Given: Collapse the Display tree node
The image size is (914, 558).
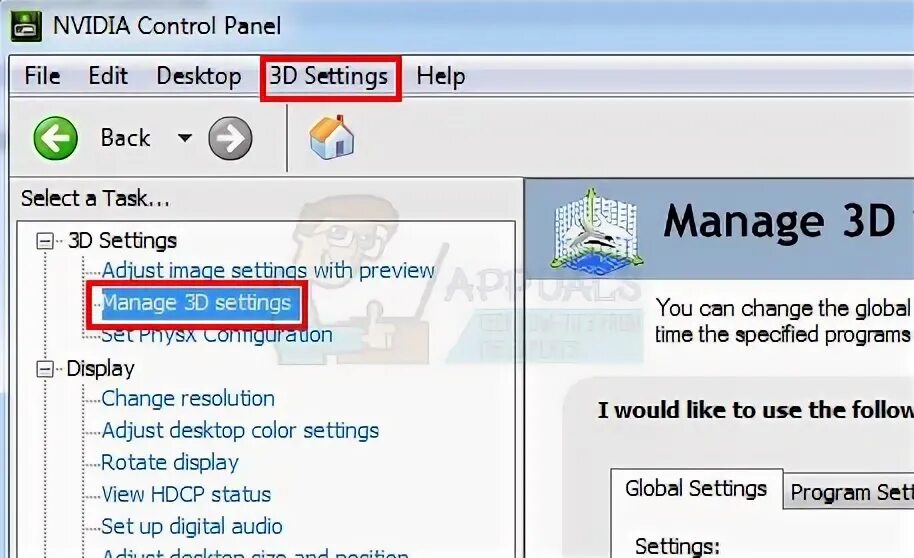Looking at the screenshot, I should [x=45, y=369].
